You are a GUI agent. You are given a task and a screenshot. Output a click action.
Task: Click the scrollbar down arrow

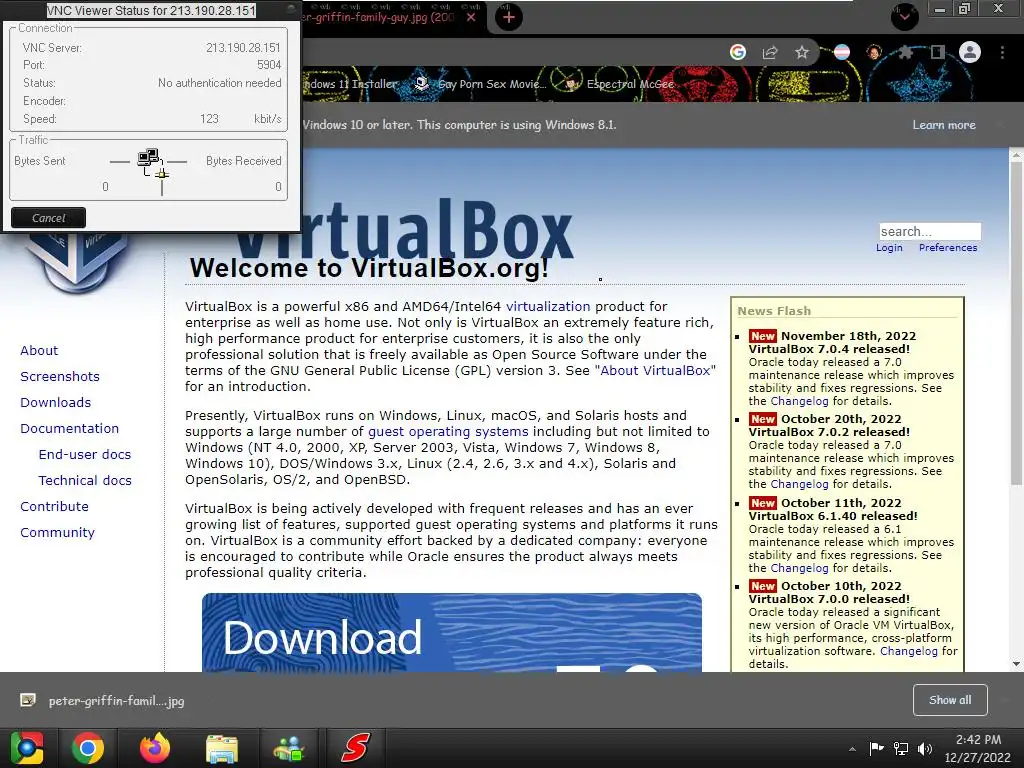coord(1016,664)
